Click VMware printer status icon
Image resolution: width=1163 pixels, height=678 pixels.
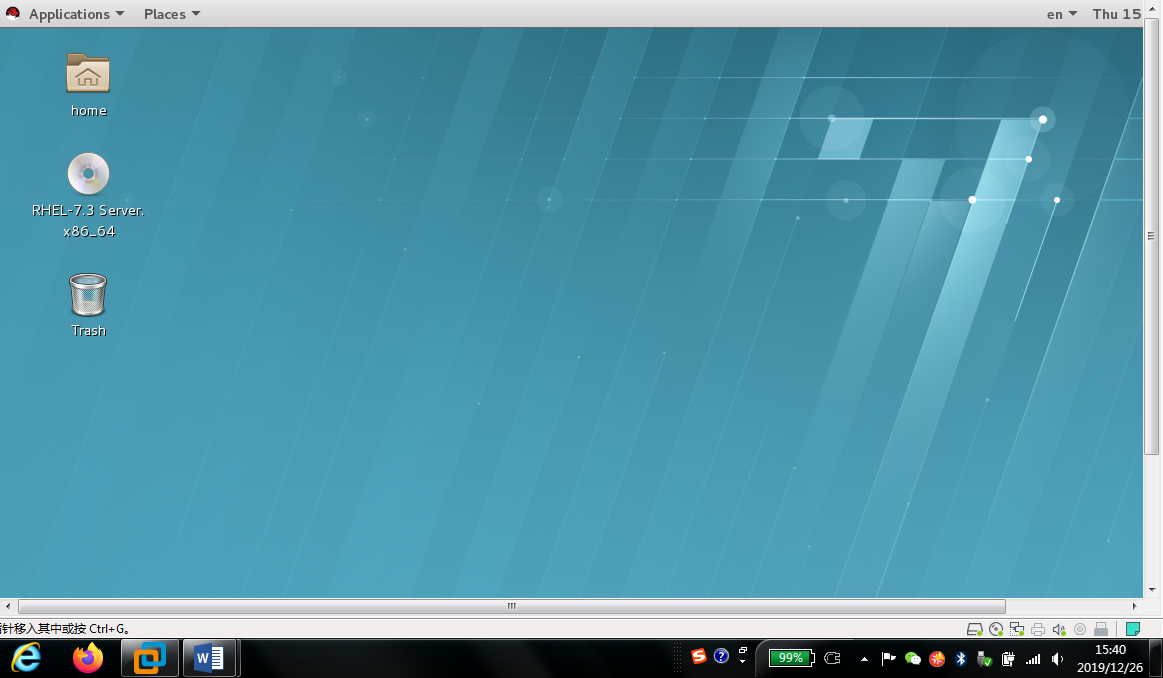[1038, 629]
